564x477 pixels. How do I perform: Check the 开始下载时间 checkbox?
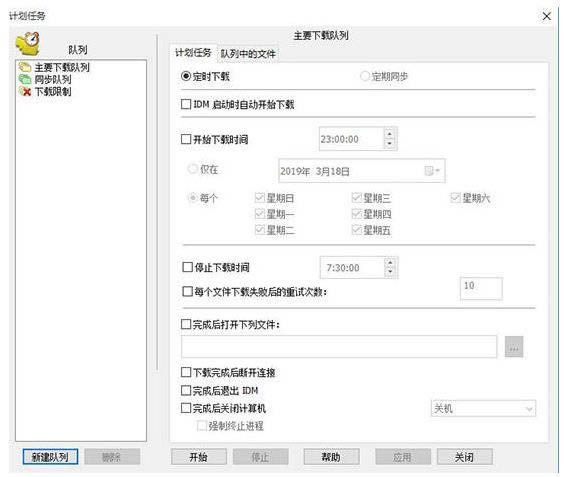pos(186,139)
